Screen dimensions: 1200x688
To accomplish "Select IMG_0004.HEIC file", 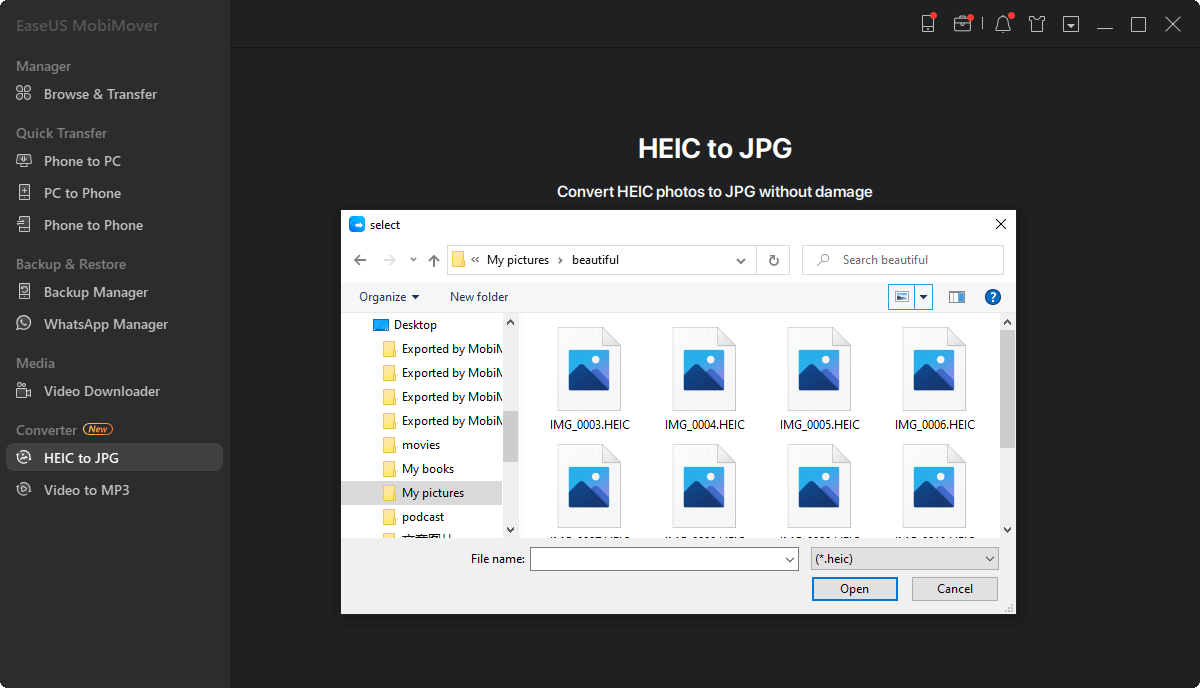I will tap(705, 380).
